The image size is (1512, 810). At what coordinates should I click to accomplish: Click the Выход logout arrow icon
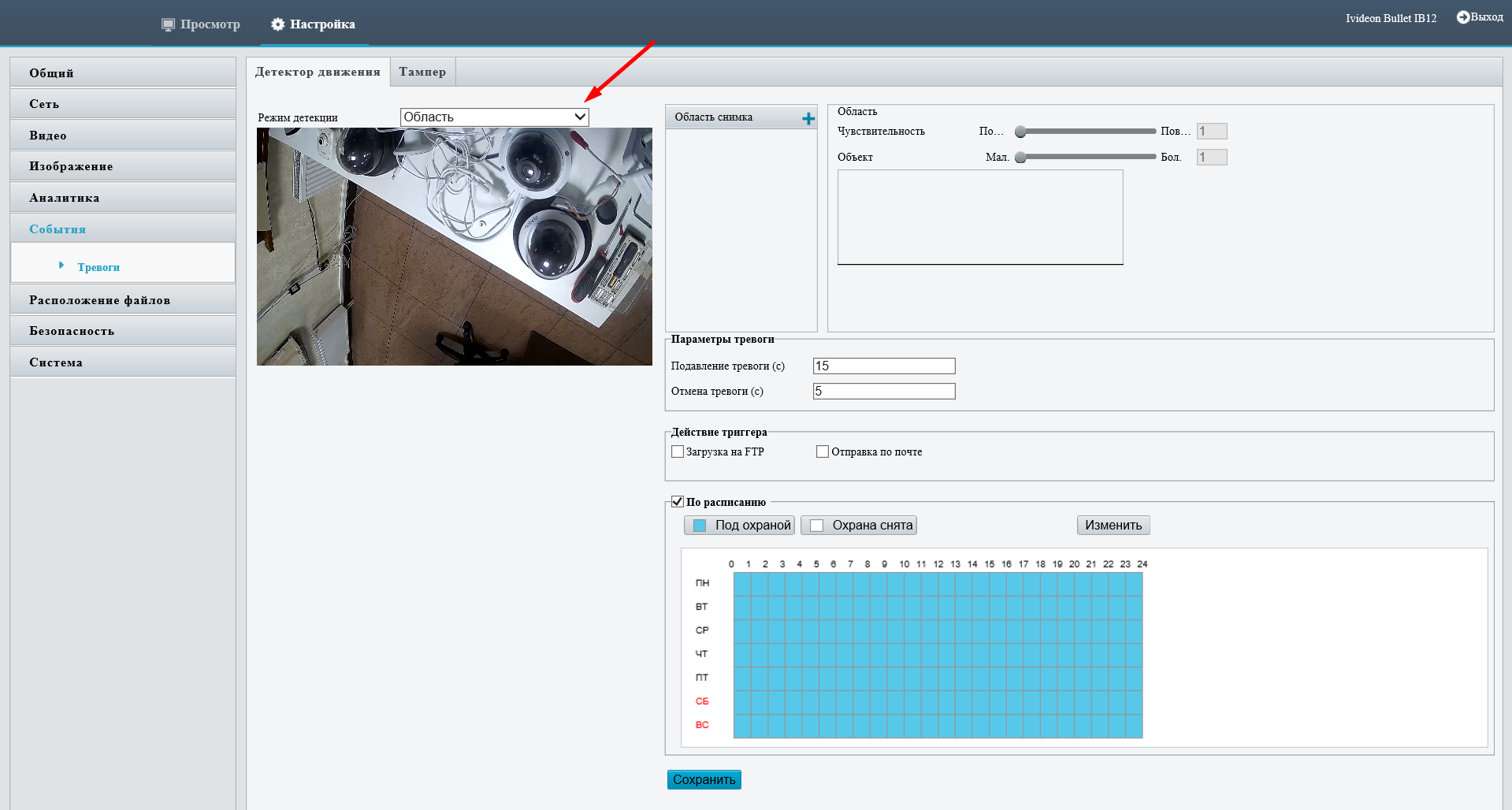(x=1462, y=17)
